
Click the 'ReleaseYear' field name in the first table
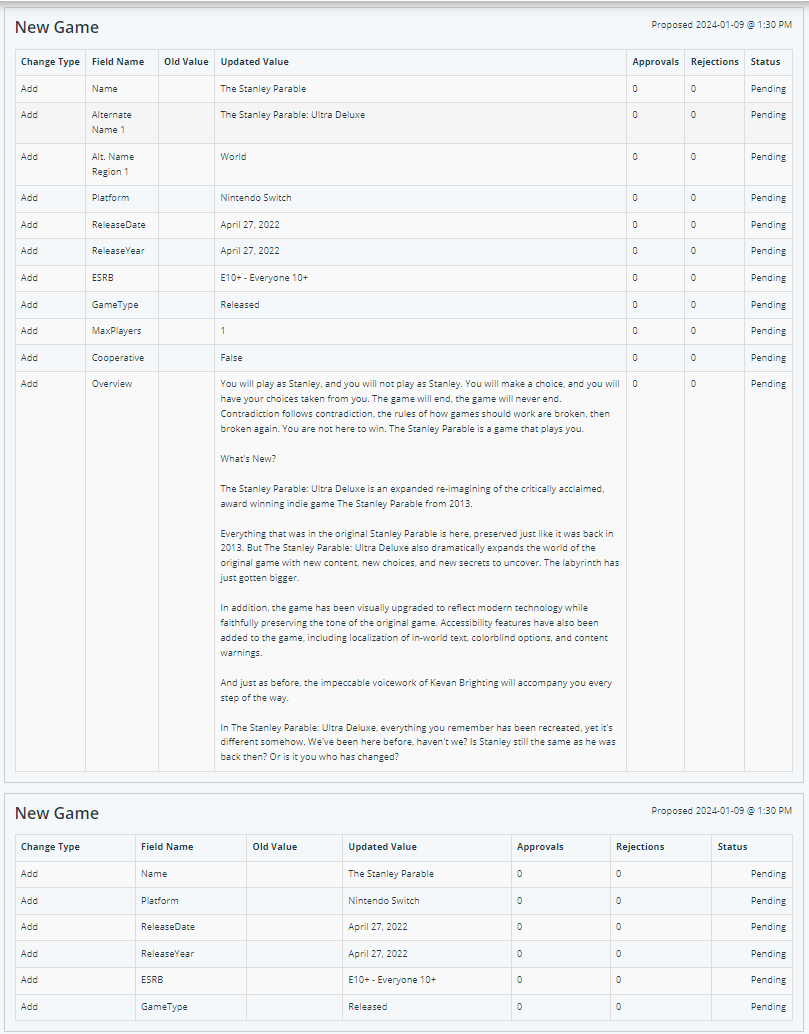(118, 251)
